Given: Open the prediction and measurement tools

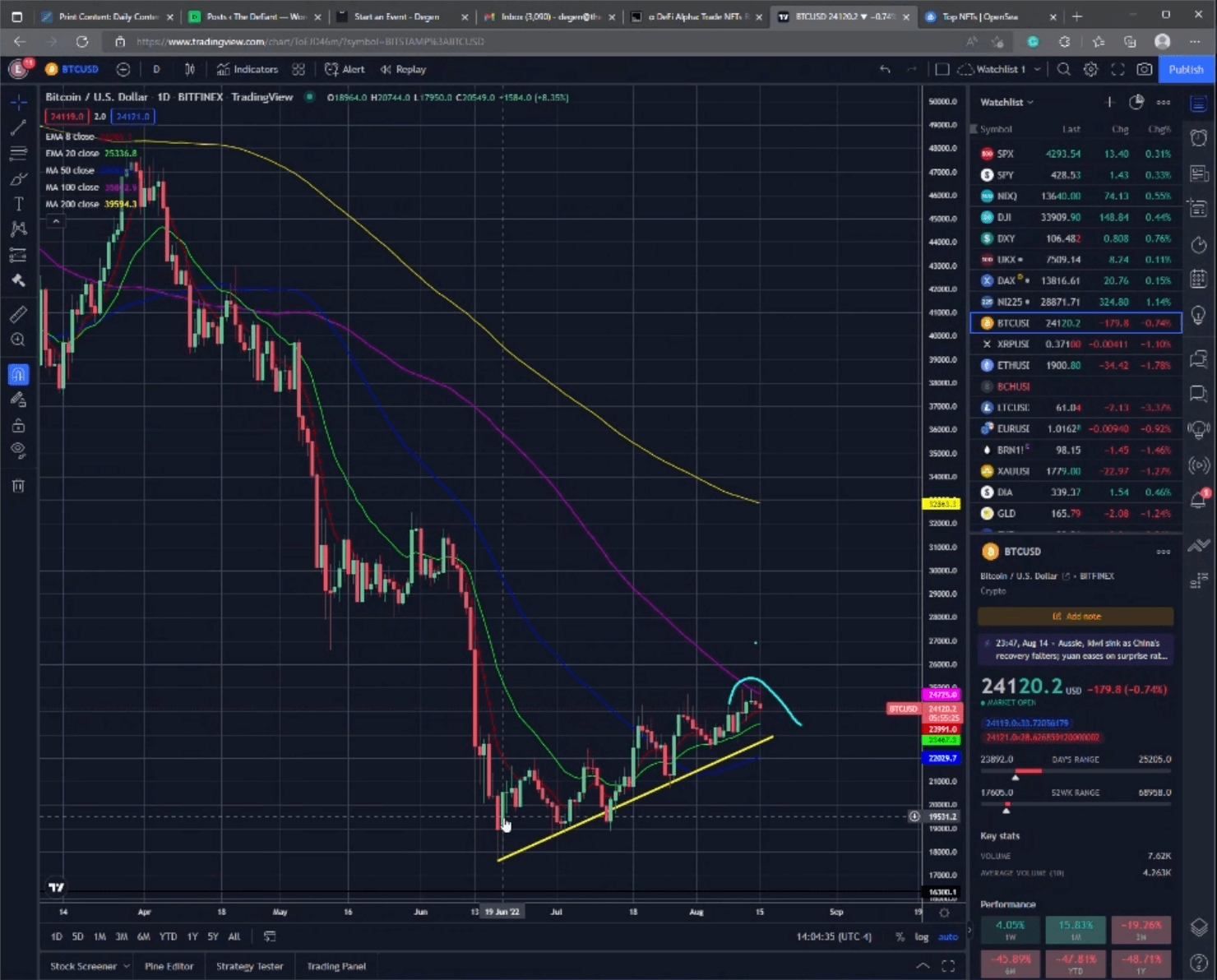Looking at the screenshot, I should (x=18, y=255).
